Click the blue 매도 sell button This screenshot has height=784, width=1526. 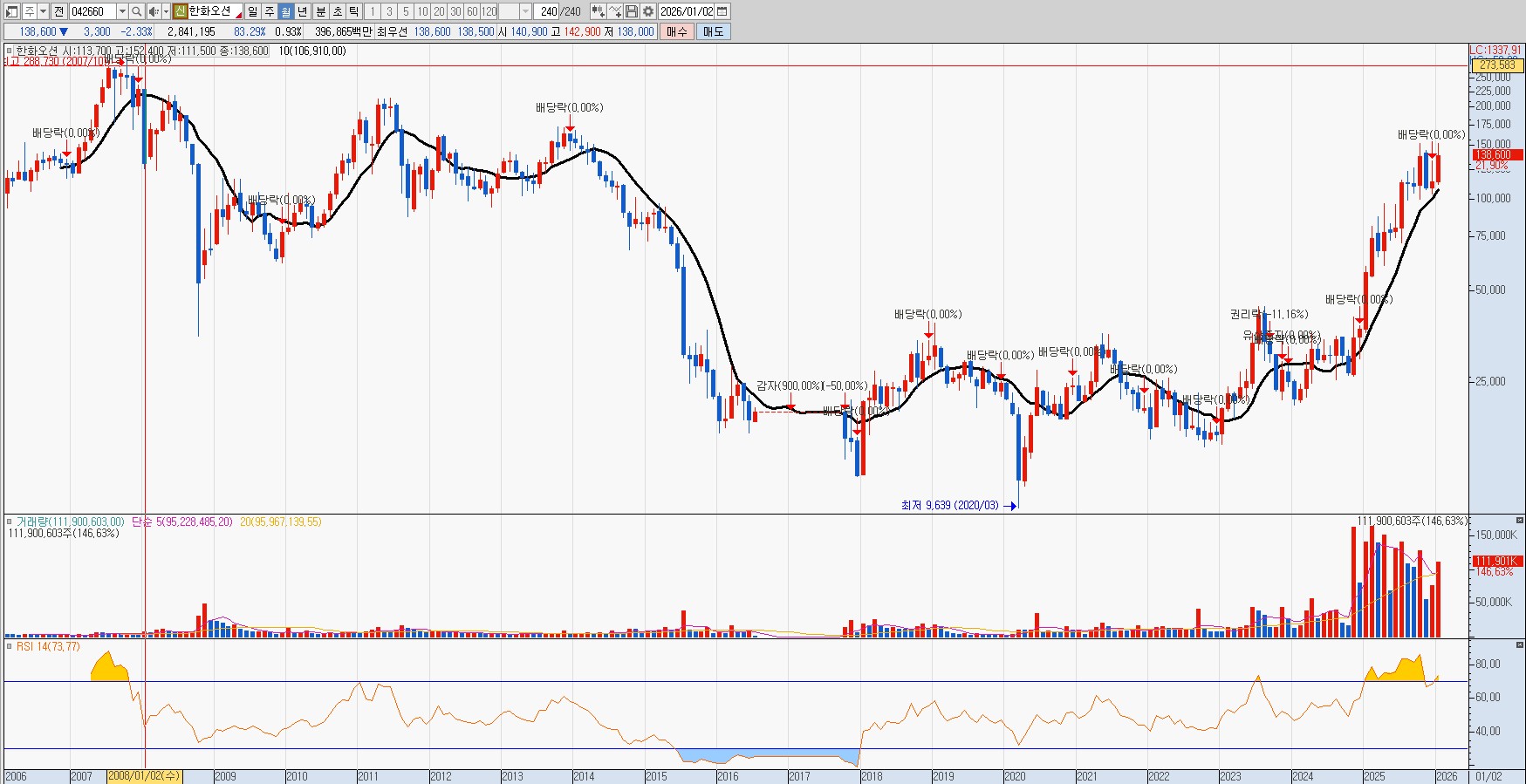tap(713, 31)
